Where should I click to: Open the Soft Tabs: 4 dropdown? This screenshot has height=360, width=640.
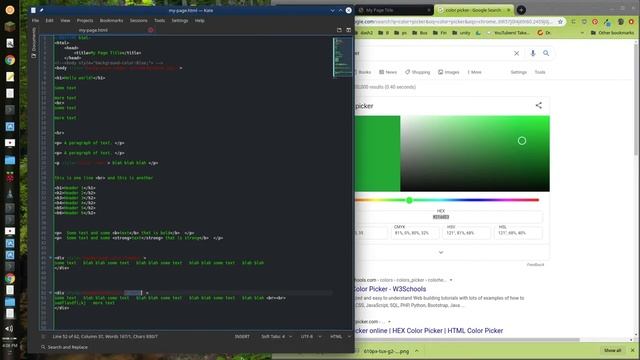point(277,337)
